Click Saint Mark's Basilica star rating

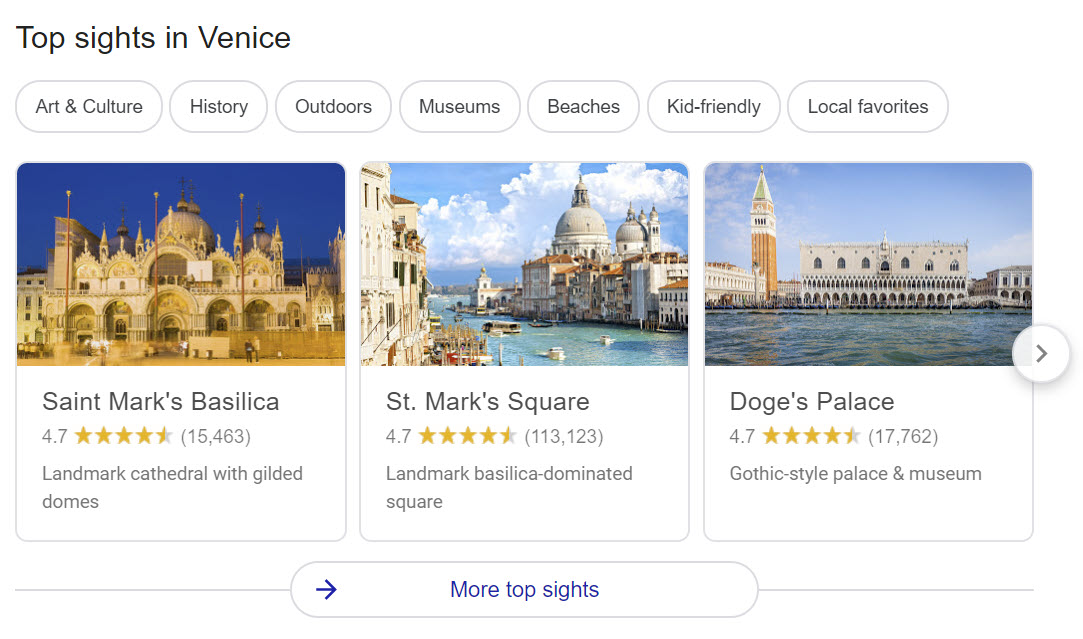click(x=123, y=436)
